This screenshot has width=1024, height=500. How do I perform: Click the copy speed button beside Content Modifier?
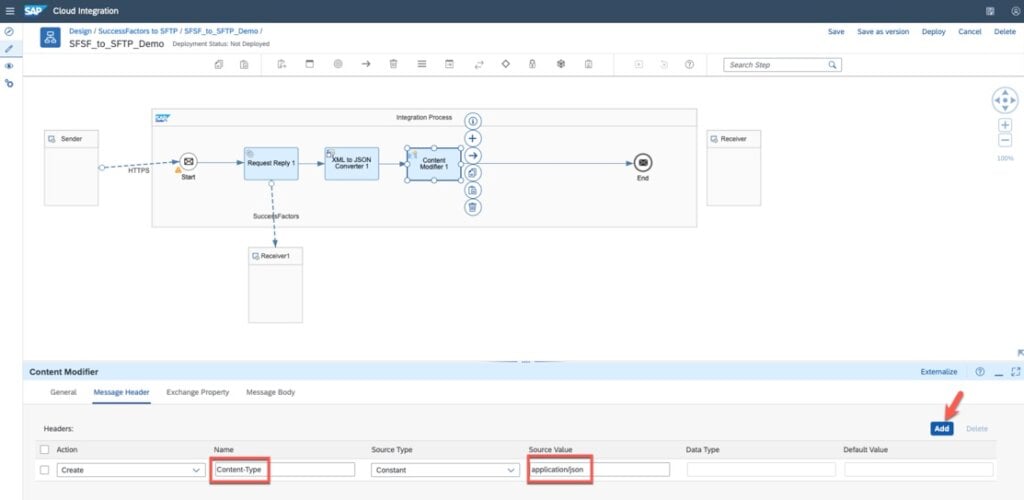tap(473, 172)
